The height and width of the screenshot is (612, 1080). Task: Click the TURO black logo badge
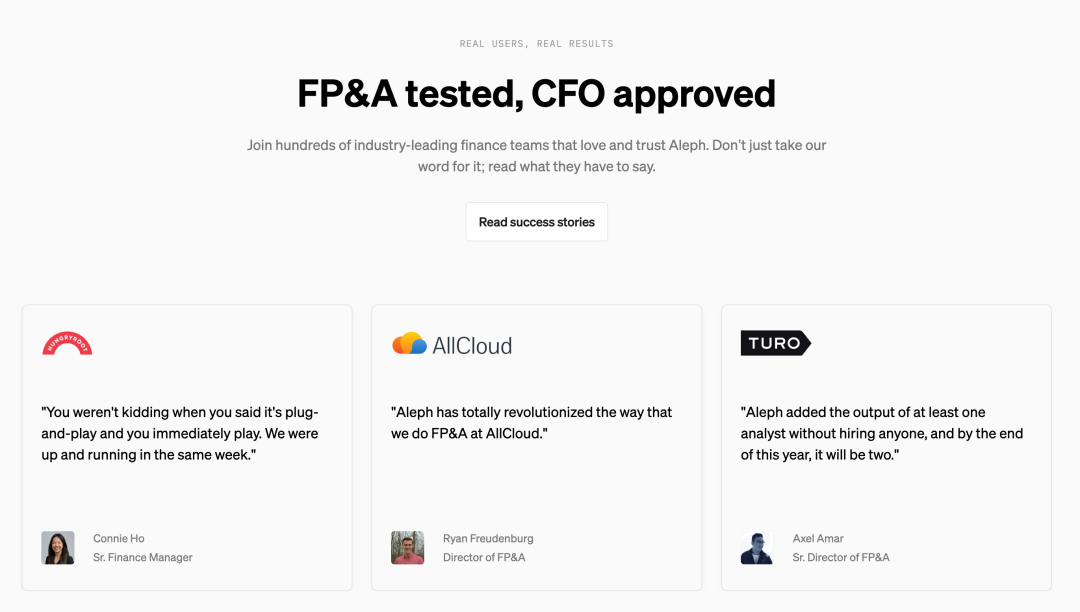[x=776, y=343]
